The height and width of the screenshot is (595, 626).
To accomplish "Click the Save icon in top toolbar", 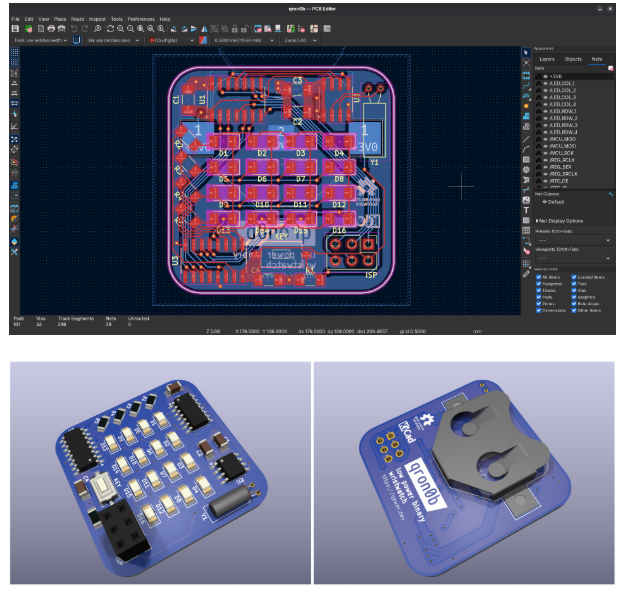I will [x=15, y=28].
